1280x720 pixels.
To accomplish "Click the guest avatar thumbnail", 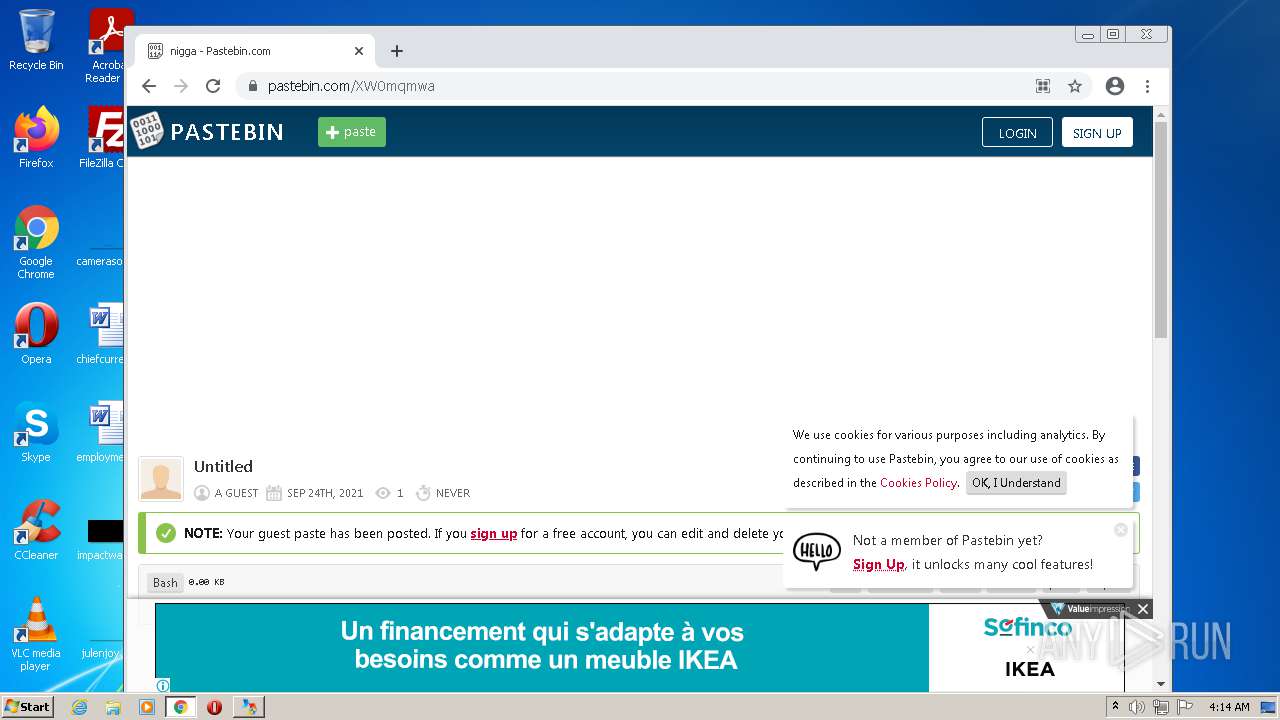I will [161, 478].
